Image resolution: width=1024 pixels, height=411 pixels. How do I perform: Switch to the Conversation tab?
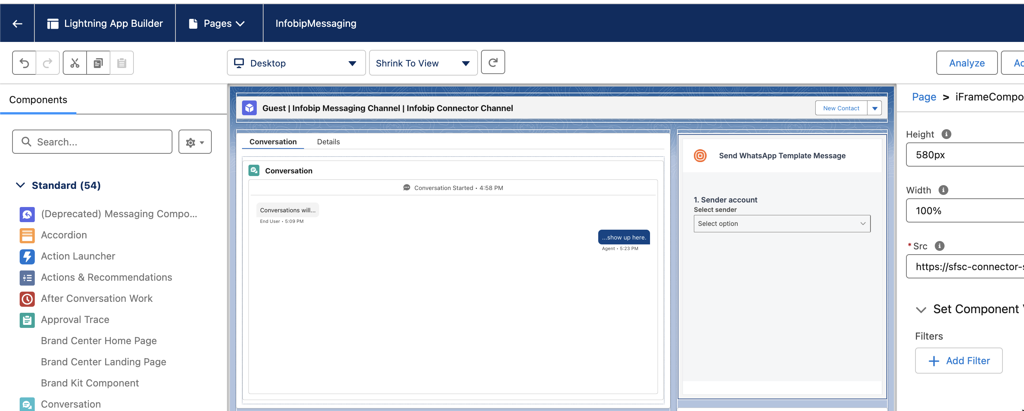point(273,142)
